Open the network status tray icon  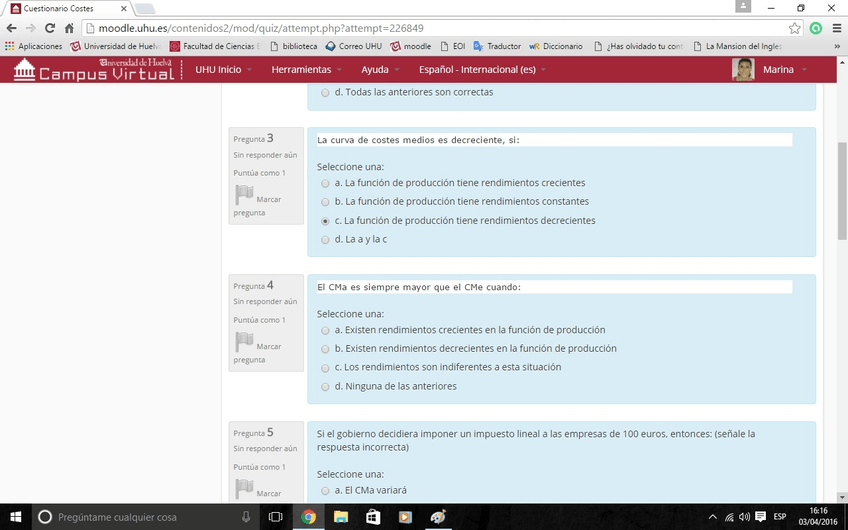coord(729,517)
